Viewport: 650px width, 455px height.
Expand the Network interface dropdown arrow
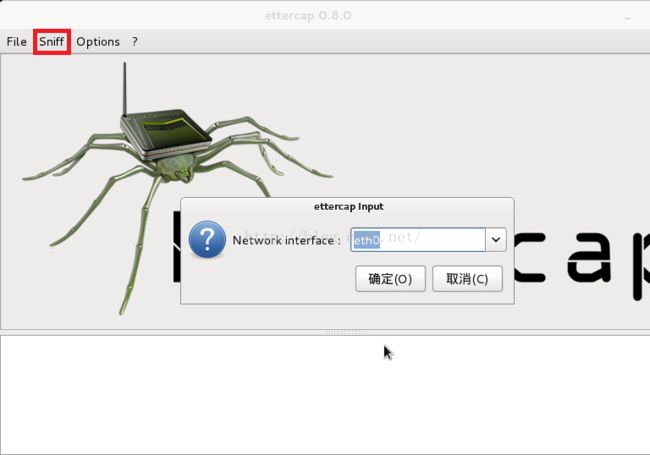point(496,240)
